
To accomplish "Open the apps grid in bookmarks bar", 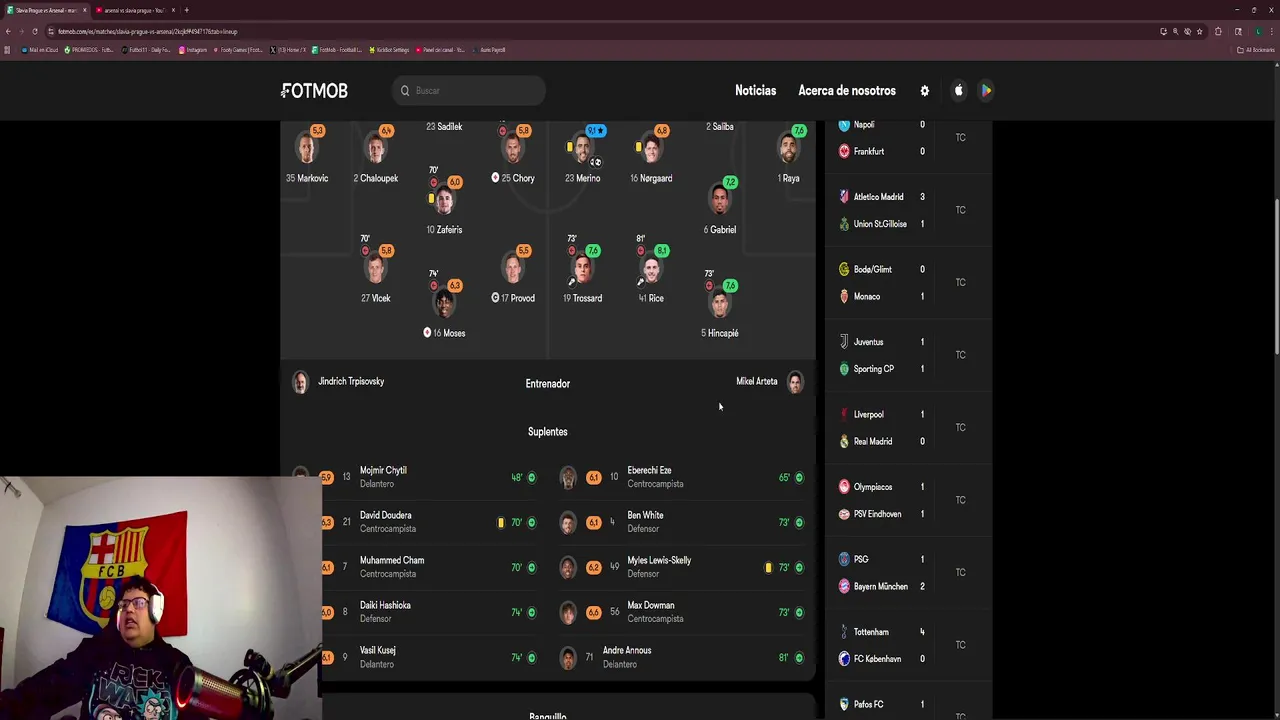I will [7, 50].
